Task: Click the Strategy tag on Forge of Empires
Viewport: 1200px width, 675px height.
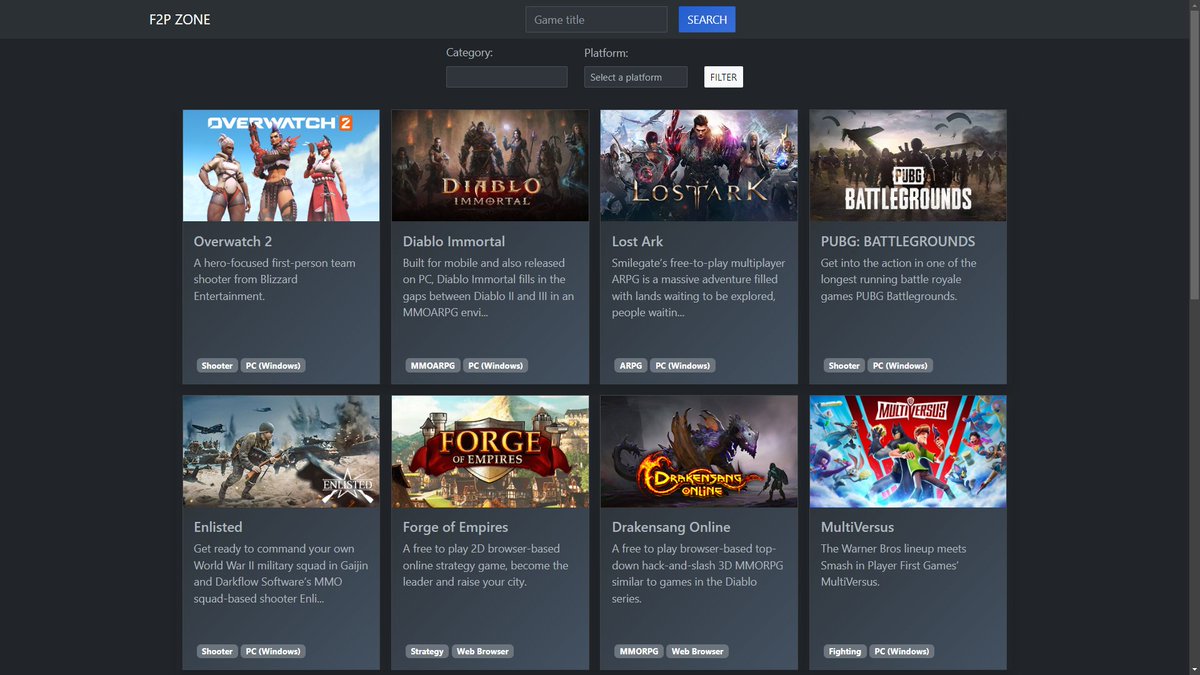Action: click(x=427, y=651)
